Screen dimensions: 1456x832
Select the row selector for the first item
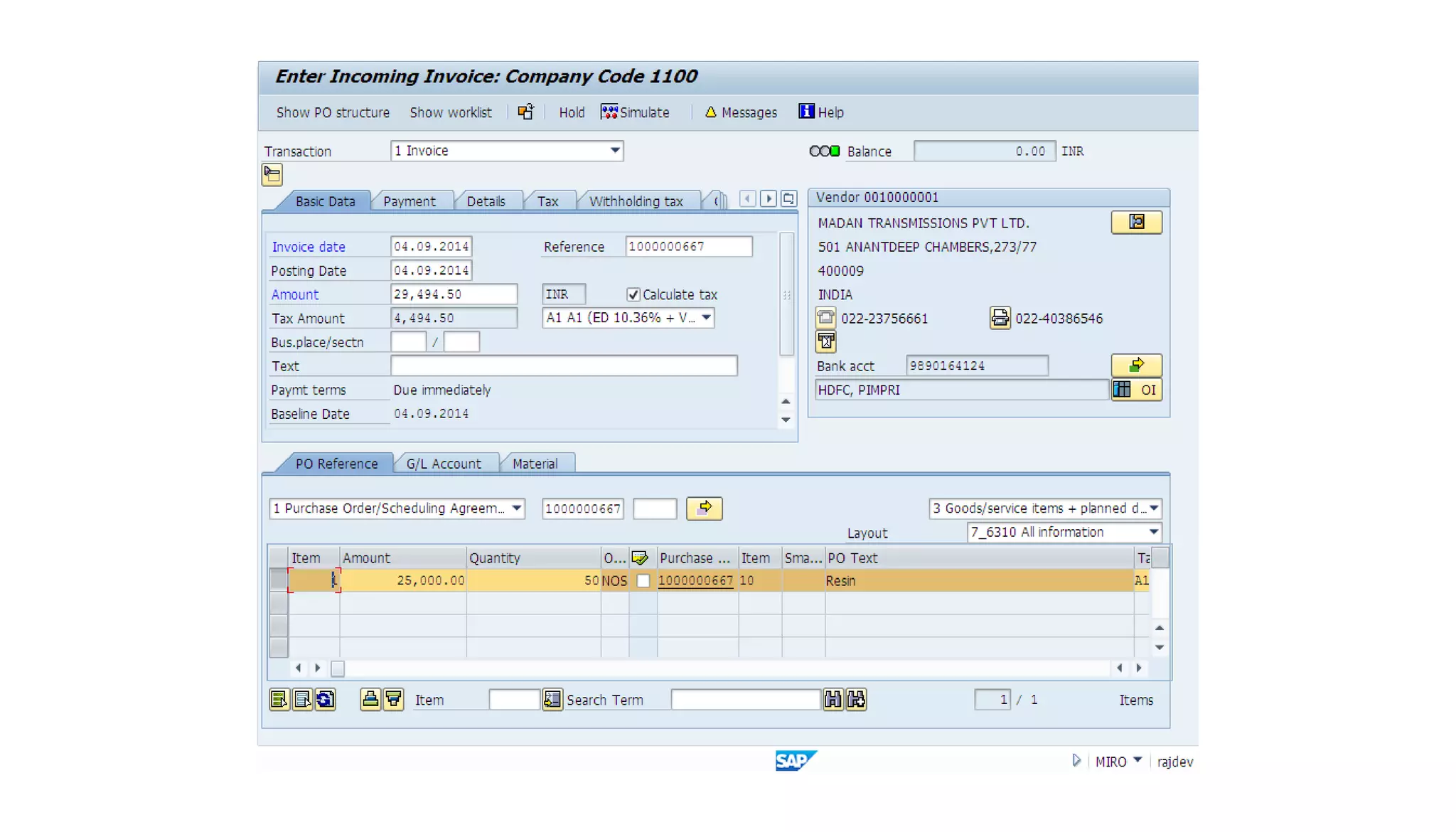coord(278,580)
